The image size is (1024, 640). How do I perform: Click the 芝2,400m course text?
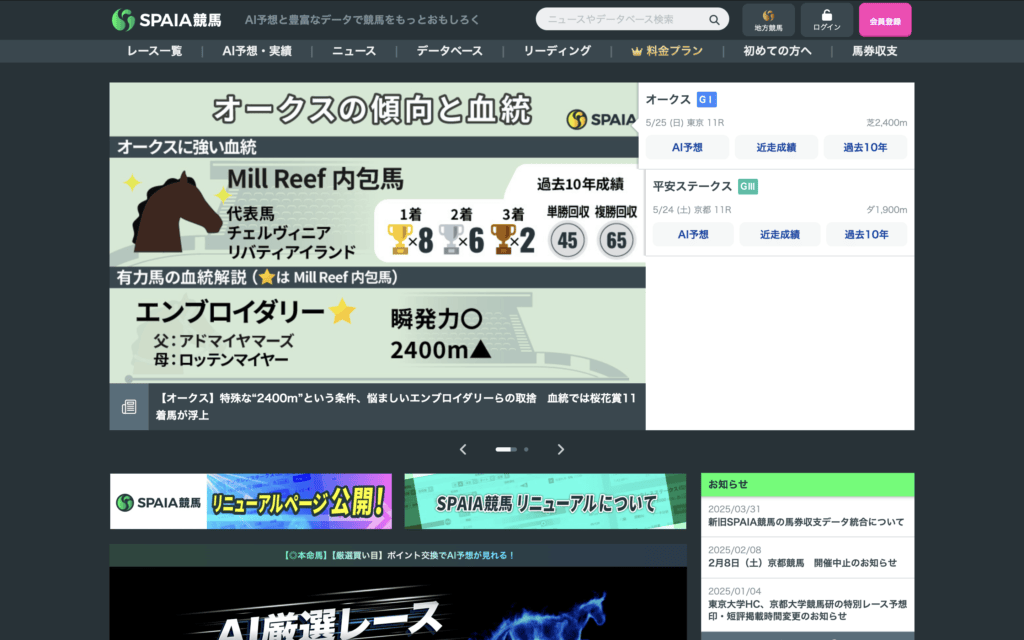point(886,123)
